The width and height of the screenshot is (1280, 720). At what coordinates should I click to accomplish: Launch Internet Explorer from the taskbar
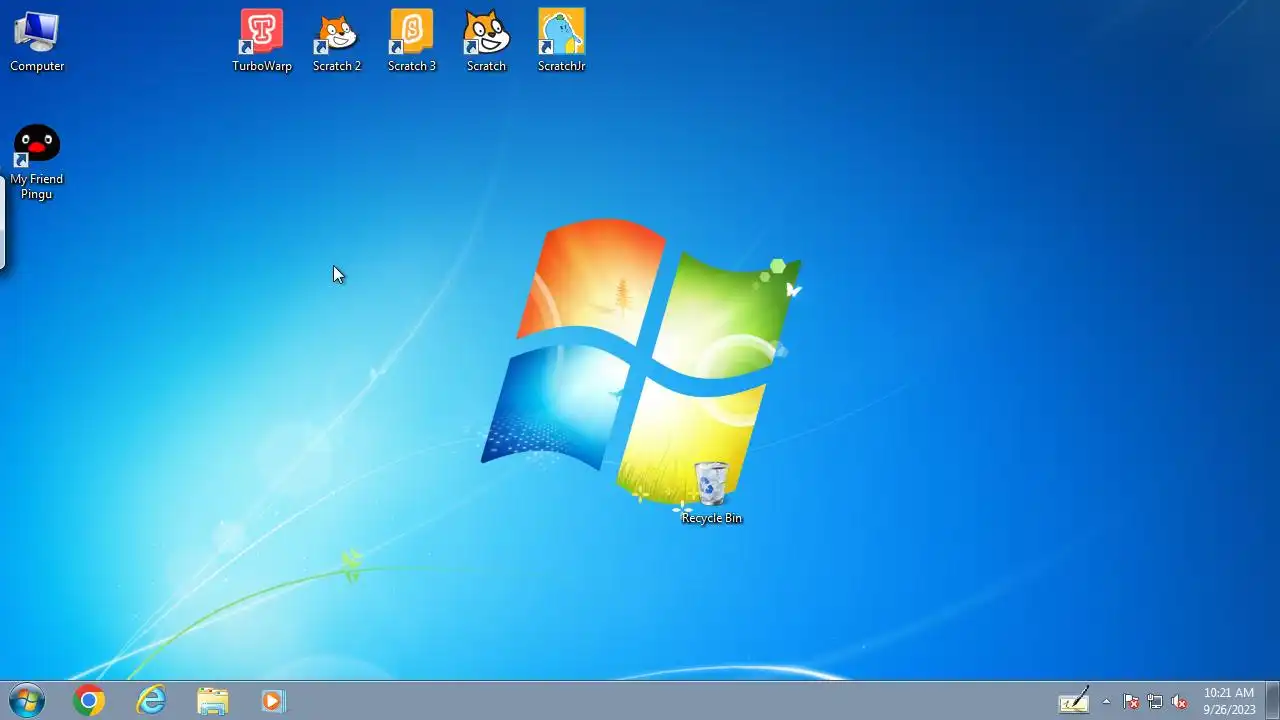point(151,701)
